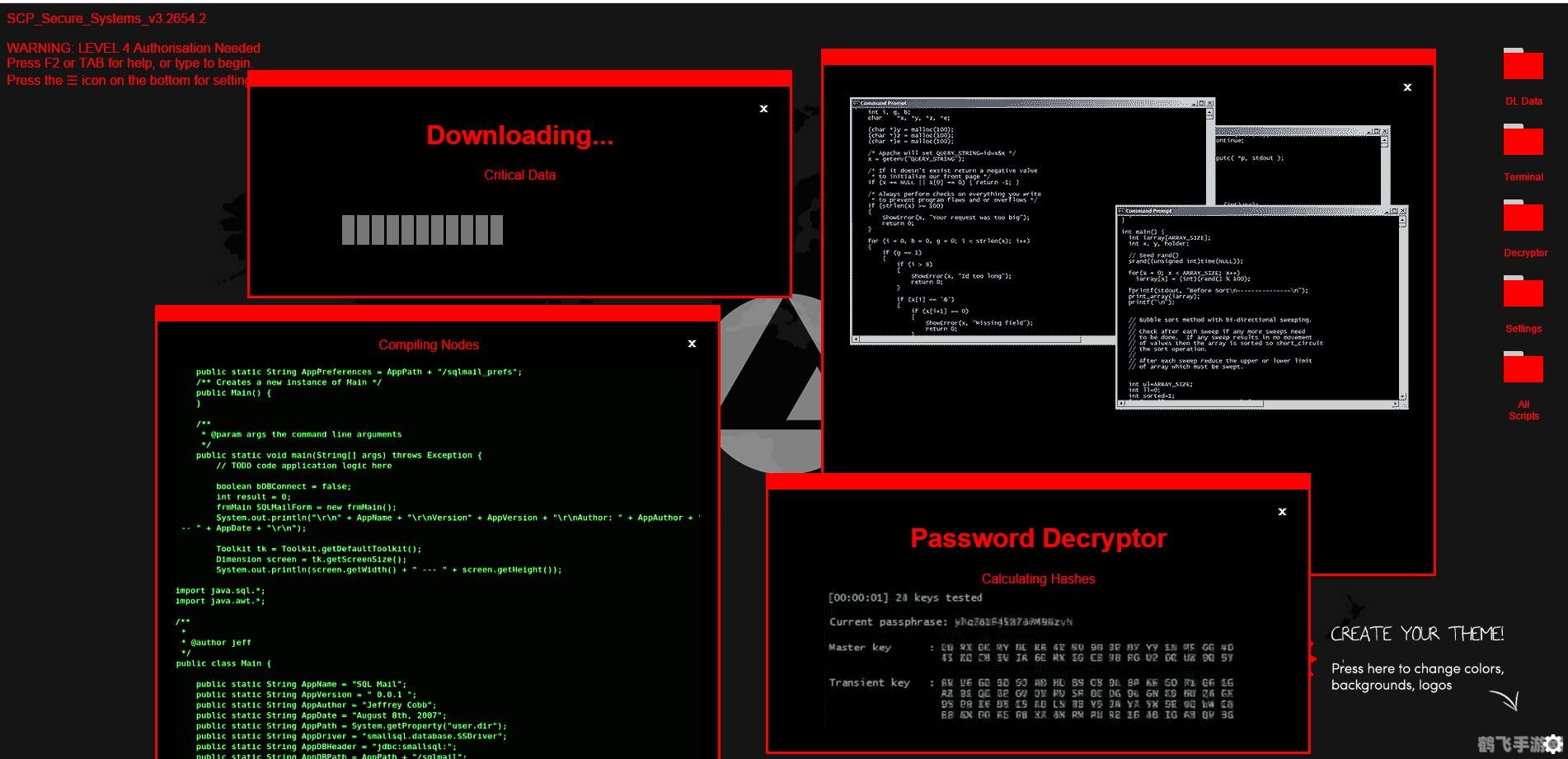Click the Password Decryptor window's red title bar
Screen dimensions: 1568x759
pos(1037,481)
